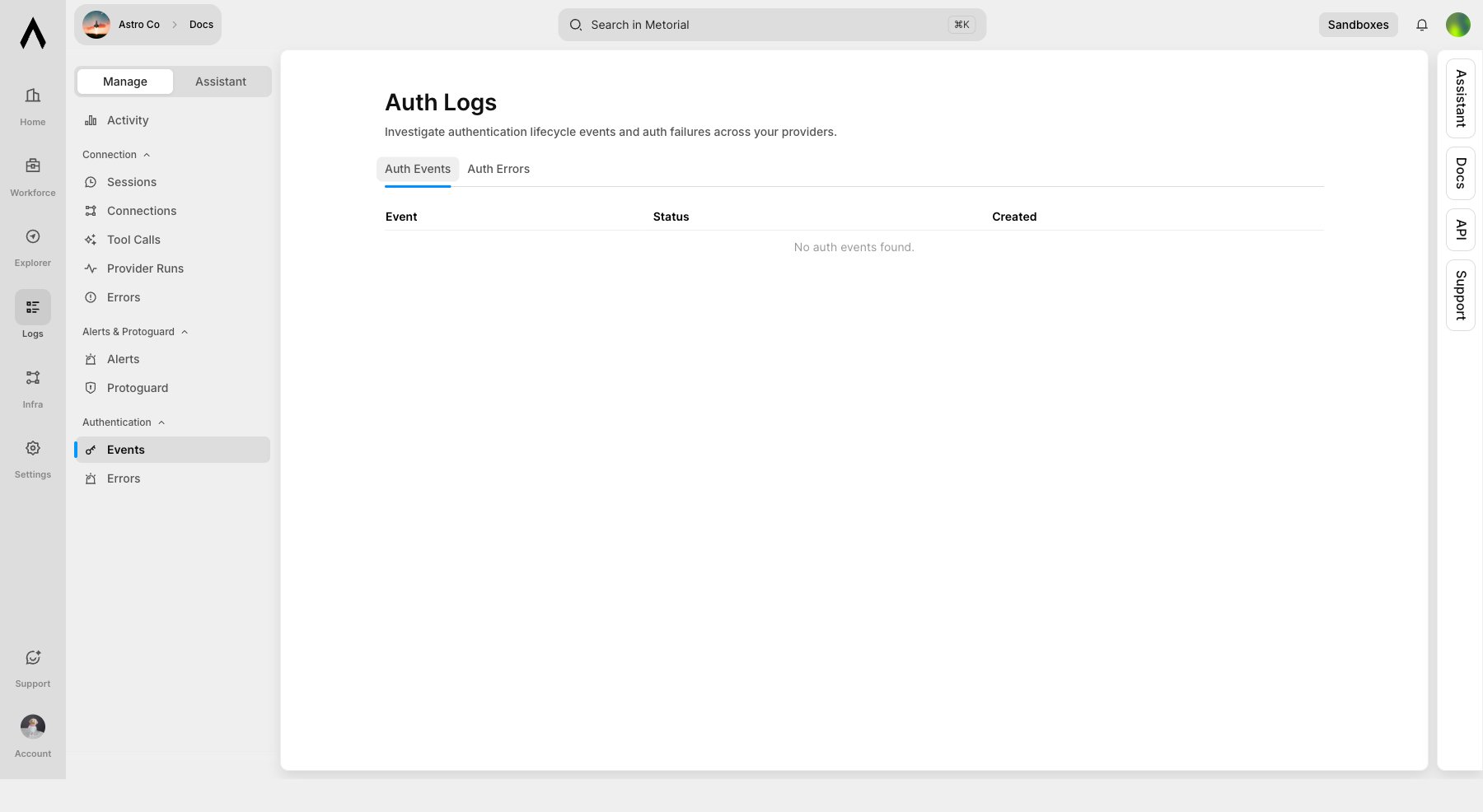The height and width of the screenshot is (812, 1483).
Task: Click the Events key icon
Action: 91,450
